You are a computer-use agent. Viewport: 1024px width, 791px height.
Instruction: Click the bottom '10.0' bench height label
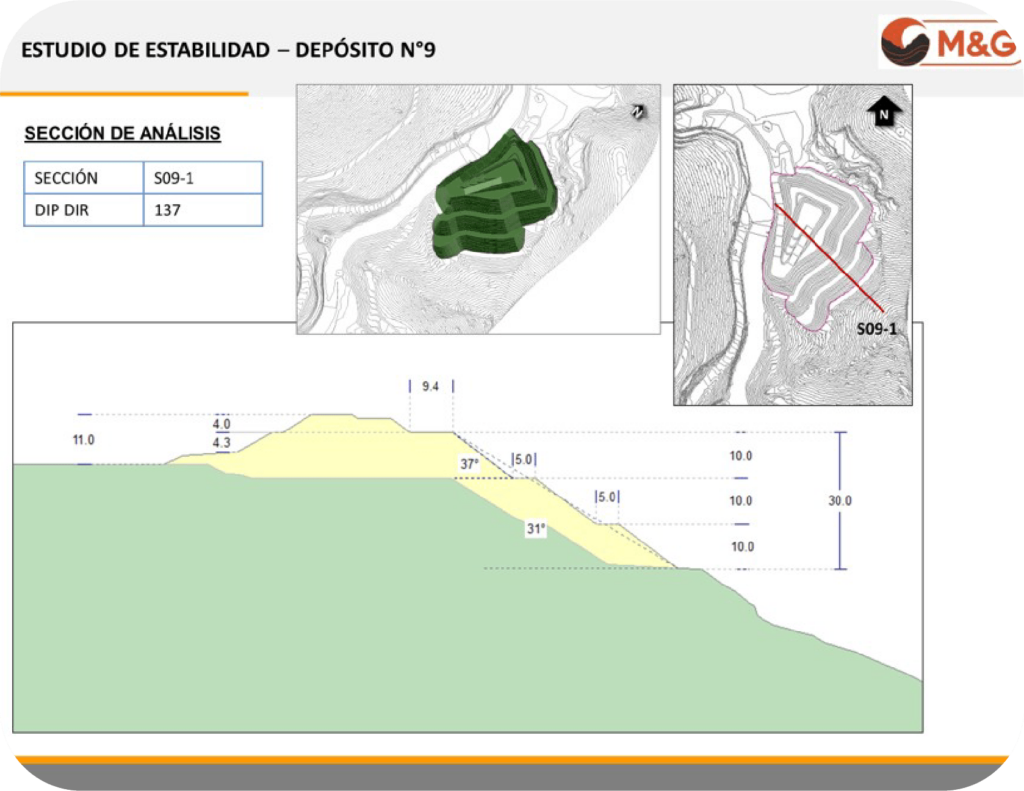tap(742, 546)
